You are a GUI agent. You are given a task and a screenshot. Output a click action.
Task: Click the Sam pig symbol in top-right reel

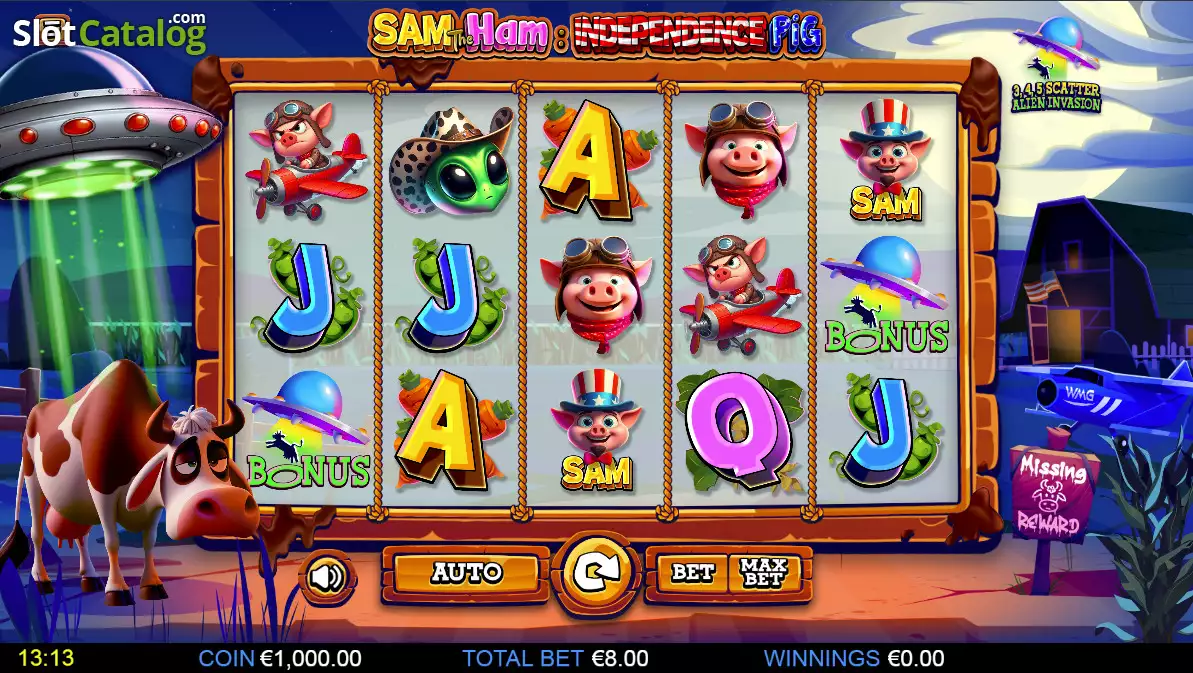tap(886, 160)
